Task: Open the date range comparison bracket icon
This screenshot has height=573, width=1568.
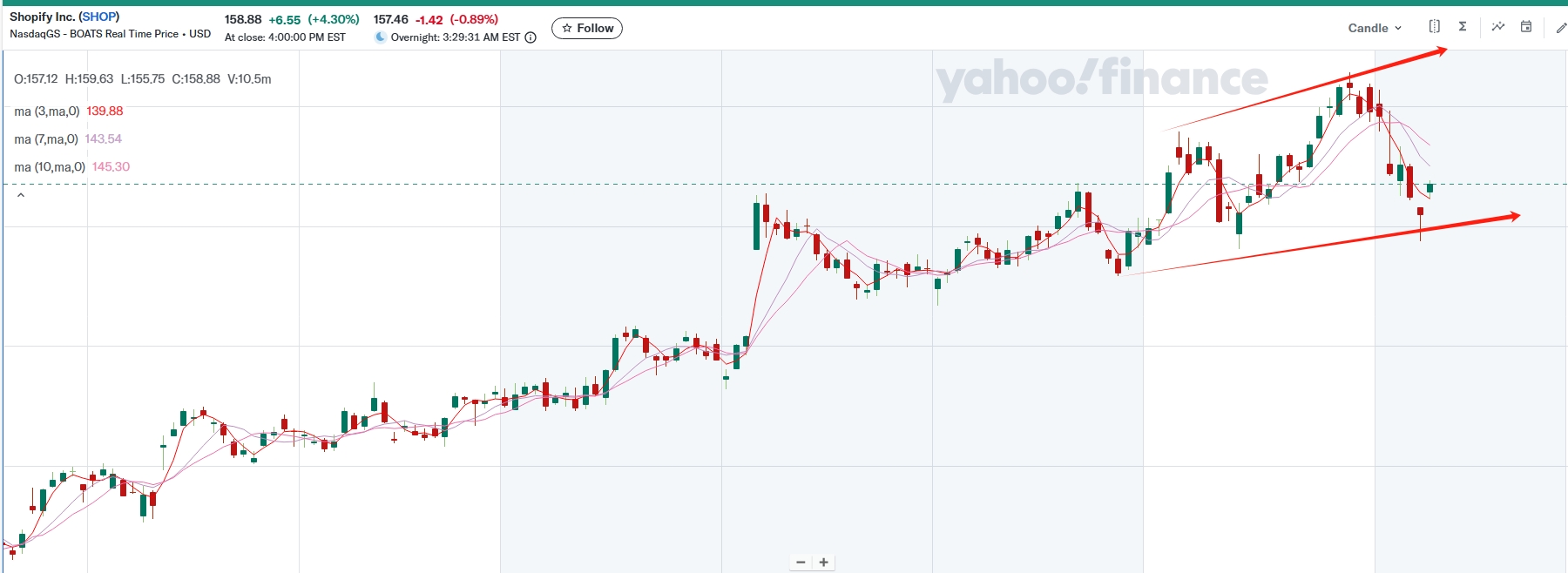Action: [x=1434, y=27]
